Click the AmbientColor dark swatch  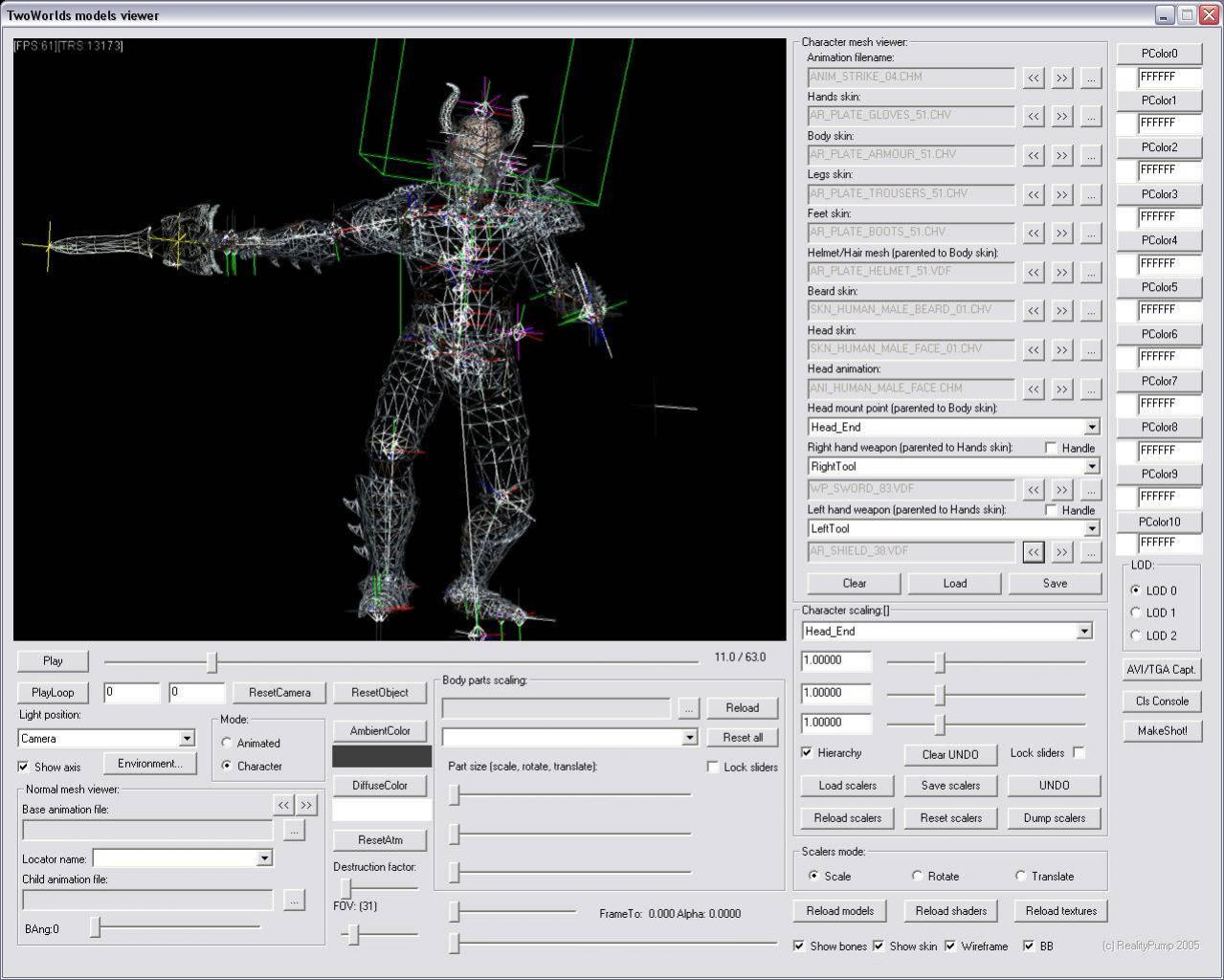pos(382,756)
